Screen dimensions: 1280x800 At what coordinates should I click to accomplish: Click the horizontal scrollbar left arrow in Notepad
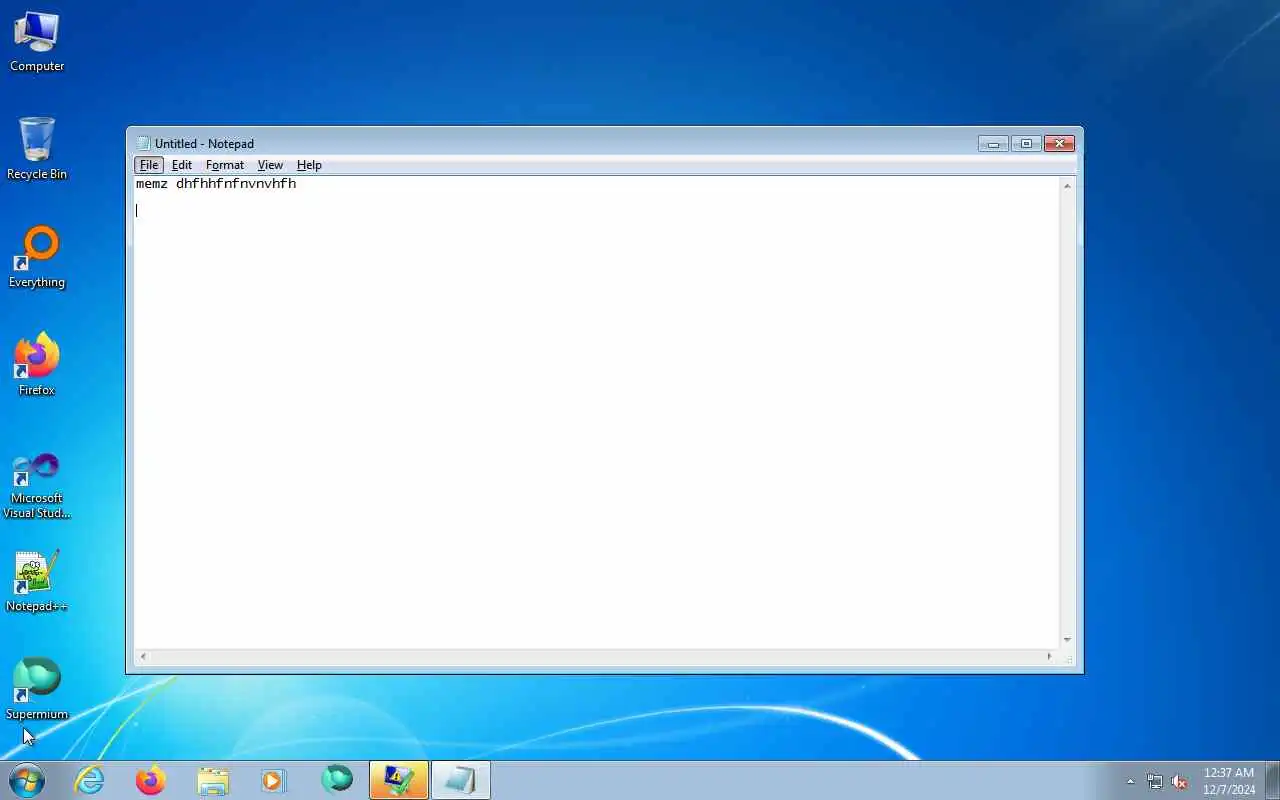pos(143,656)
